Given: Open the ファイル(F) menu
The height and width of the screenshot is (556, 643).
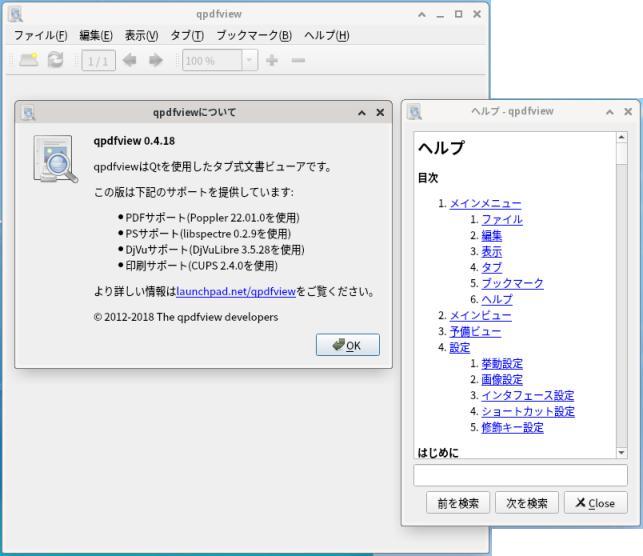Looking at the screenshot, I should [41, 36].
